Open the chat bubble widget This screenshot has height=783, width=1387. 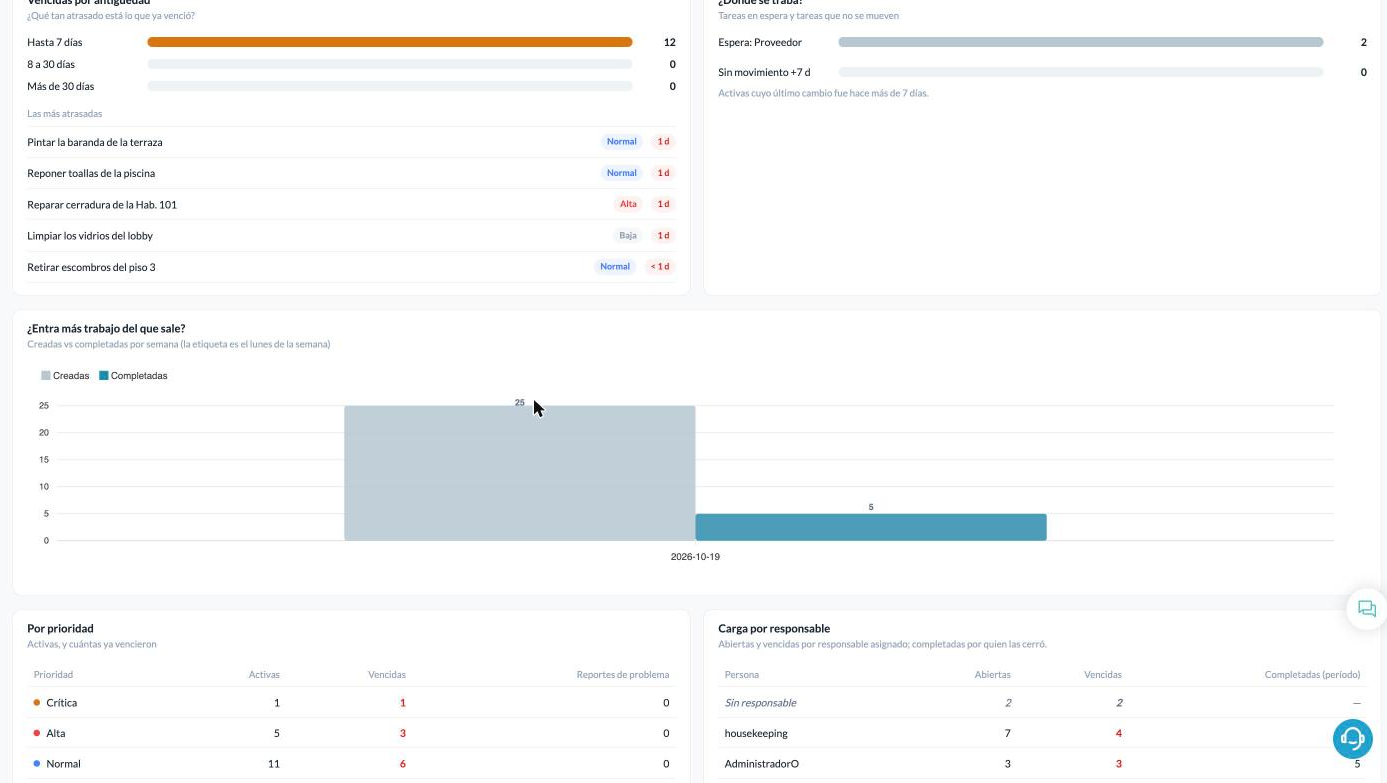click(x=1366, y=609)
